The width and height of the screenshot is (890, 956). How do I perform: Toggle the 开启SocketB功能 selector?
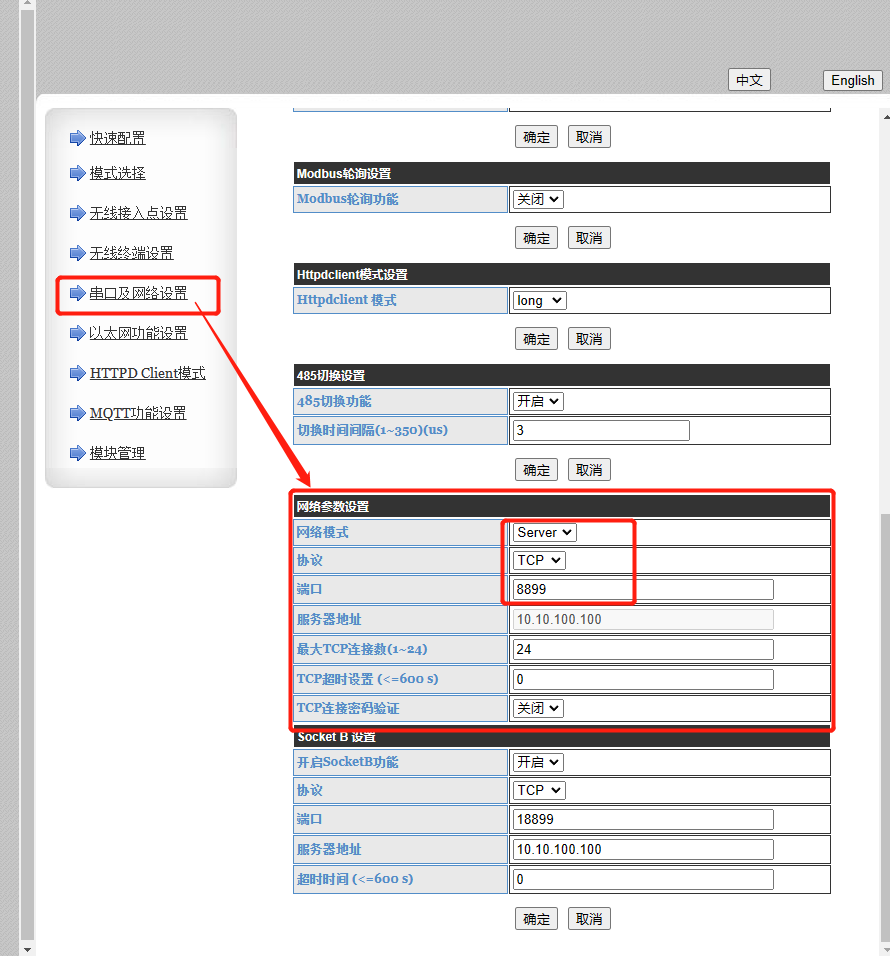coord(538,762)
